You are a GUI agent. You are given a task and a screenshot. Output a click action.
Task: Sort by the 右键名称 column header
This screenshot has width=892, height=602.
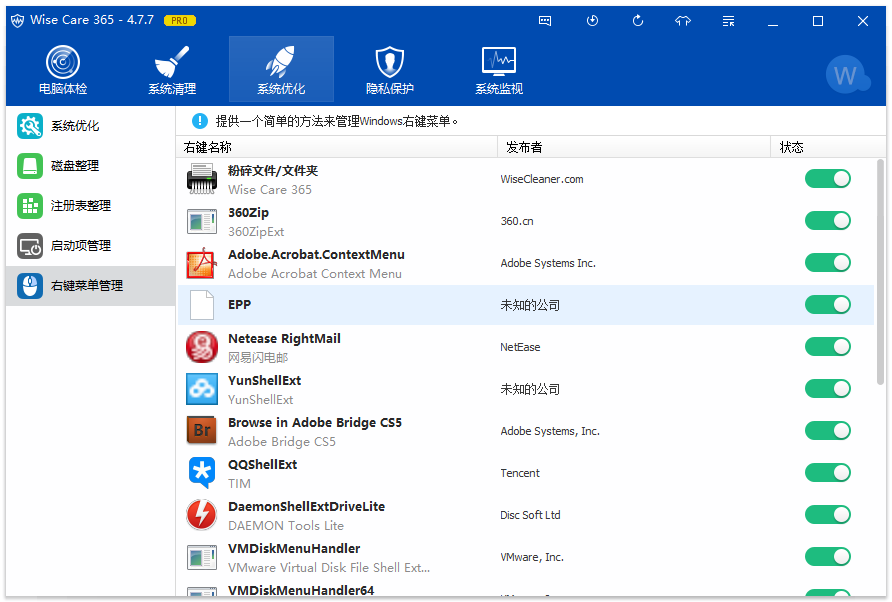coord(337,147)
